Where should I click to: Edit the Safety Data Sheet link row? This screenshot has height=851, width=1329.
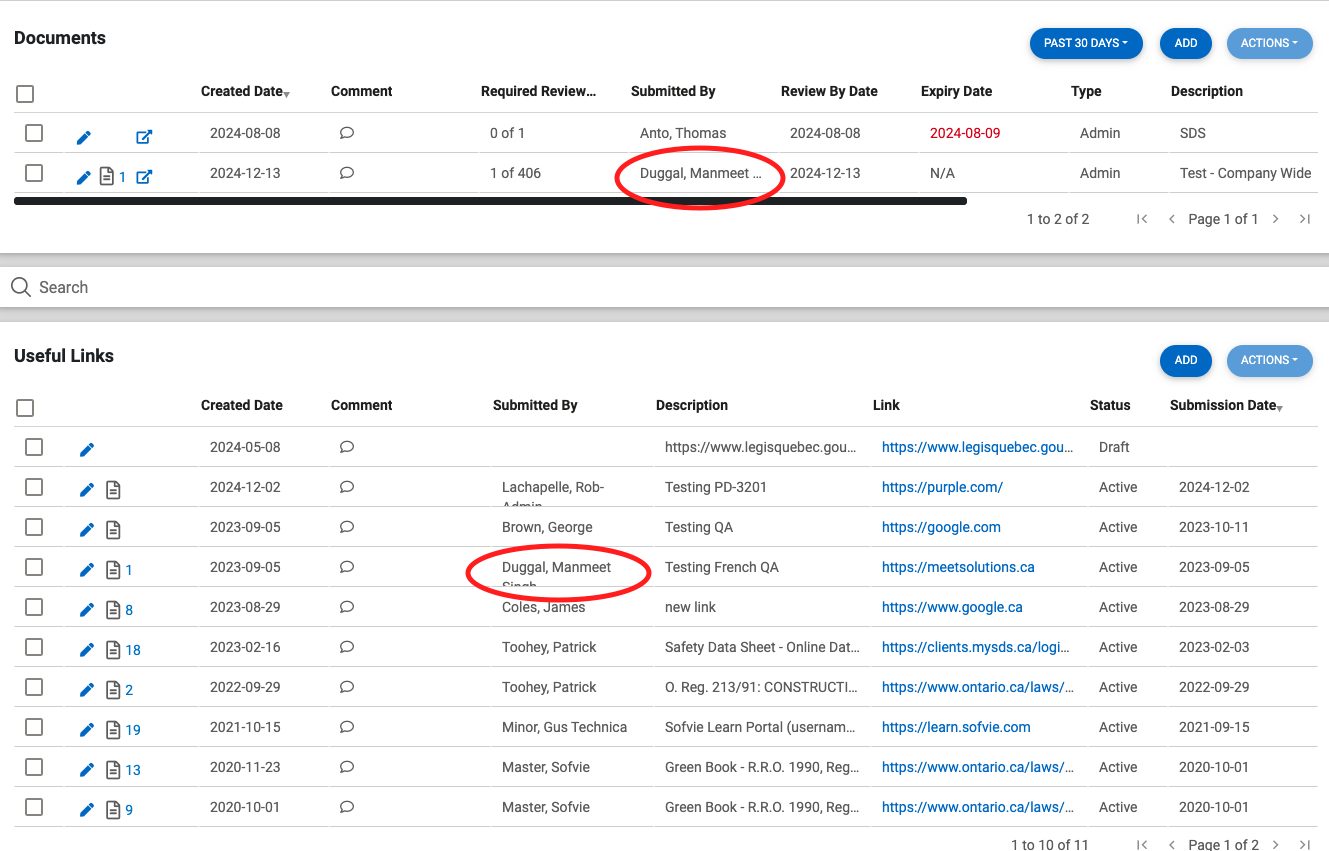pyautogui.click(x=87, y=650)
